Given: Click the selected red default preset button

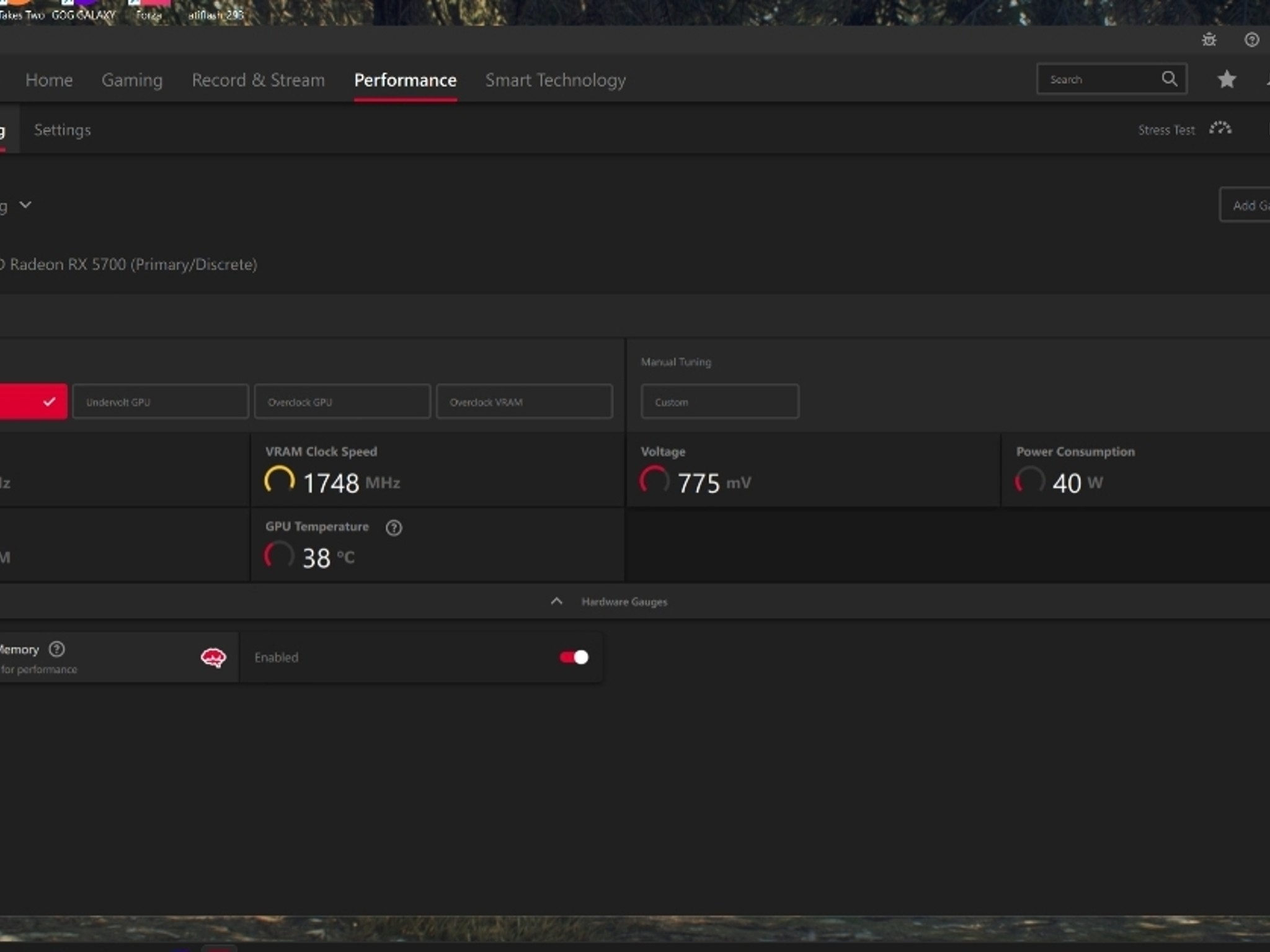Looking at the screenshot, I should pyautogui.click(x=33, y=402).
